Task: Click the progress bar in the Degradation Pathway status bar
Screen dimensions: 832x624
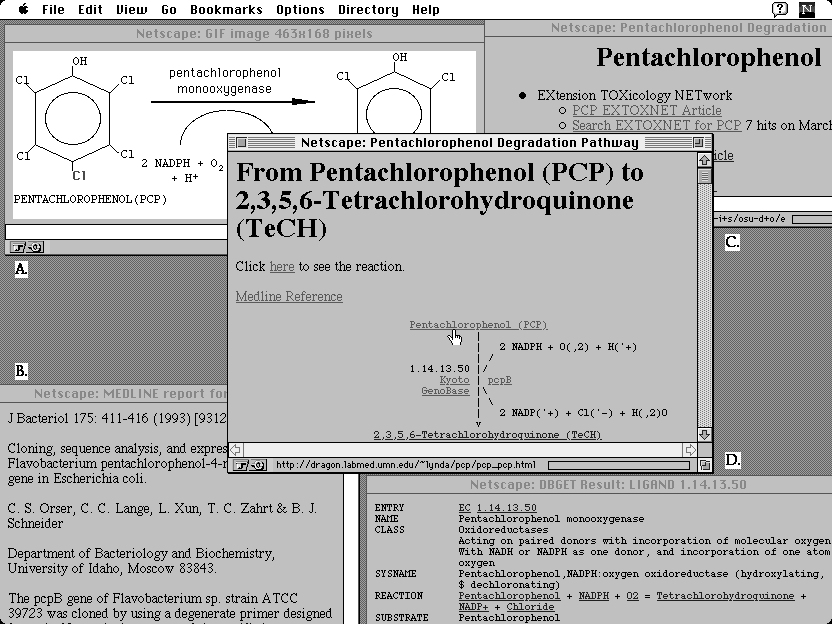Action: 619,465
